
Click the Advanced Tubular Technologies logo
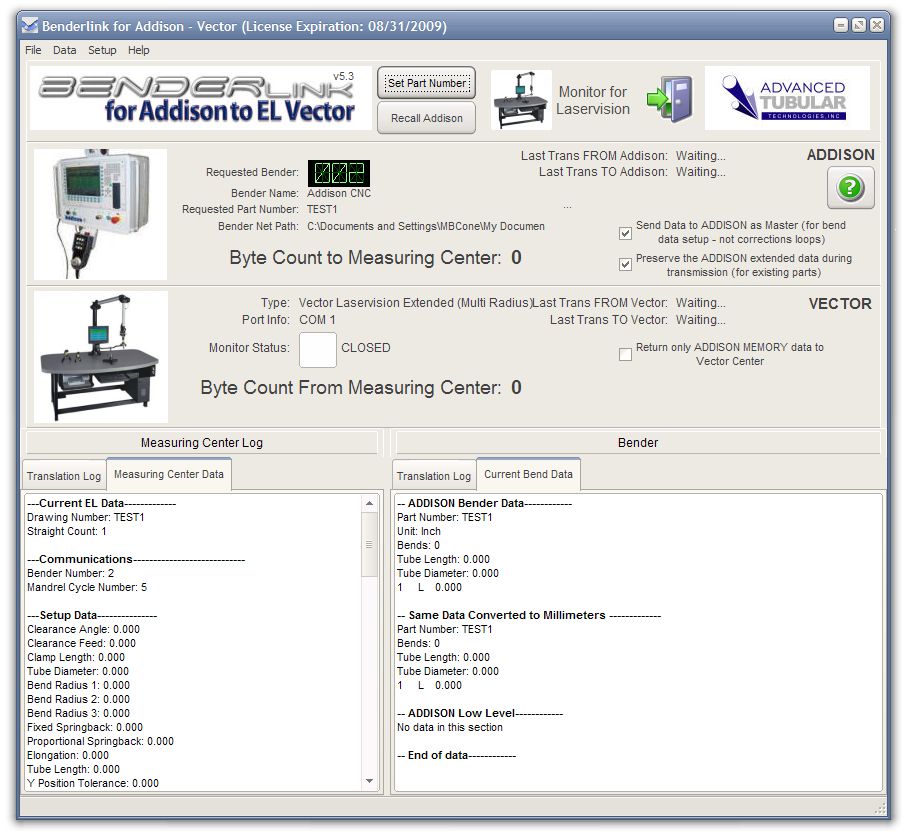coord(787,99)
